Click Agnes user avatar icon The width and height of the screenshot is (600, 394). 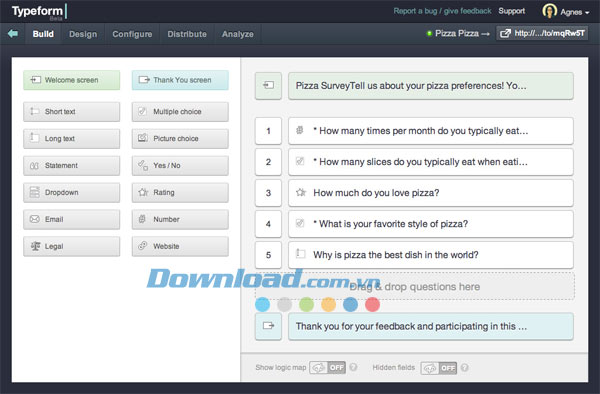click(549, 11)
